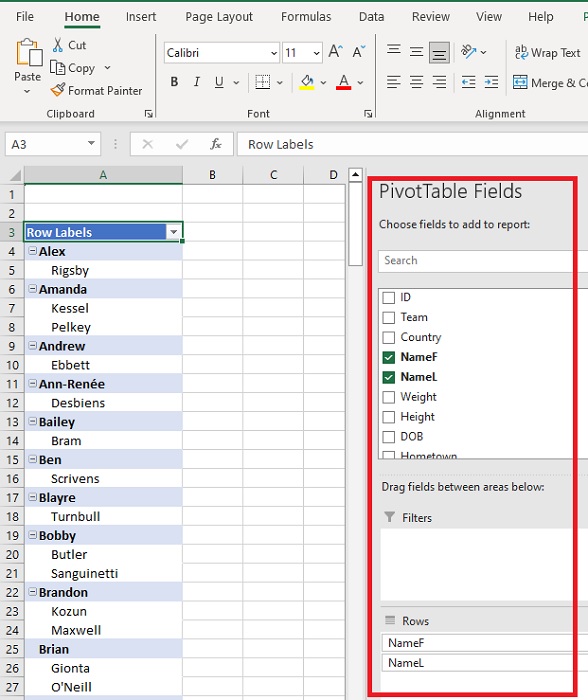Top align cell contents

(x=393, y=52)
